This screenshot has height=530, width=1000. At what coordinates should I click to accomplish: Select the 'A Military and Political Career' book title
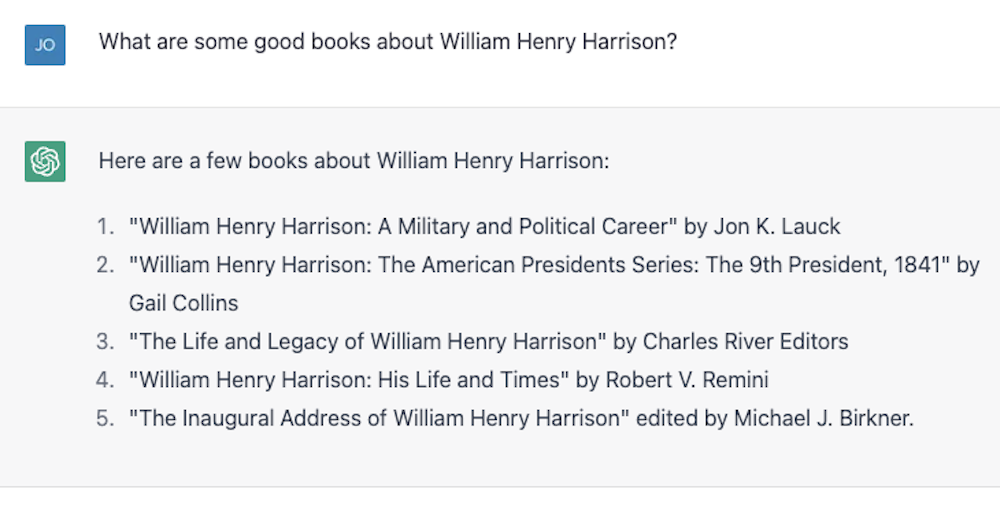(x=403, y=226)
